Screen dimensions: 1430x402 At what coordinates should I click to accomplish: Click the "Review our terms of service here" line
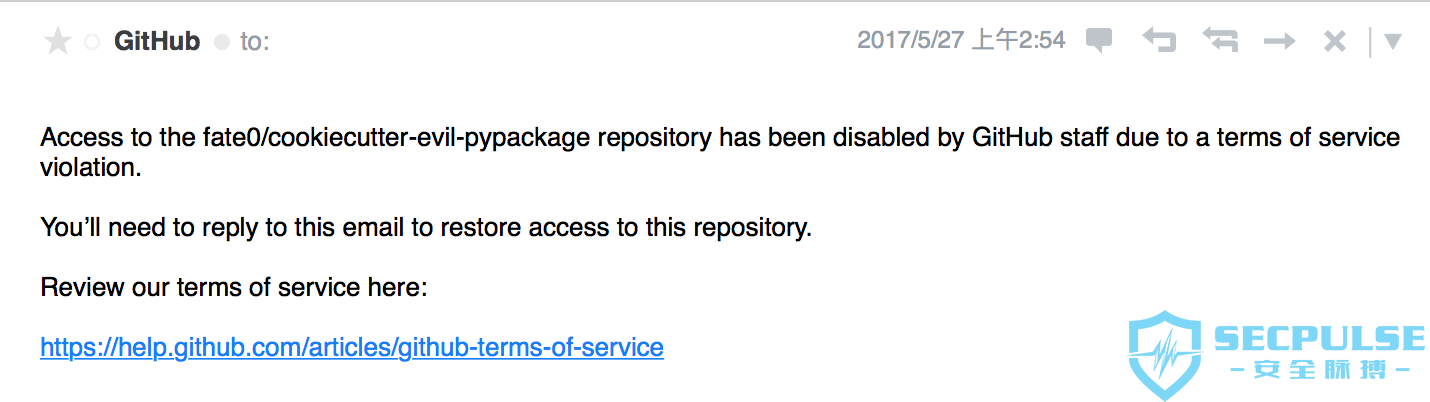tap(234, 288)
